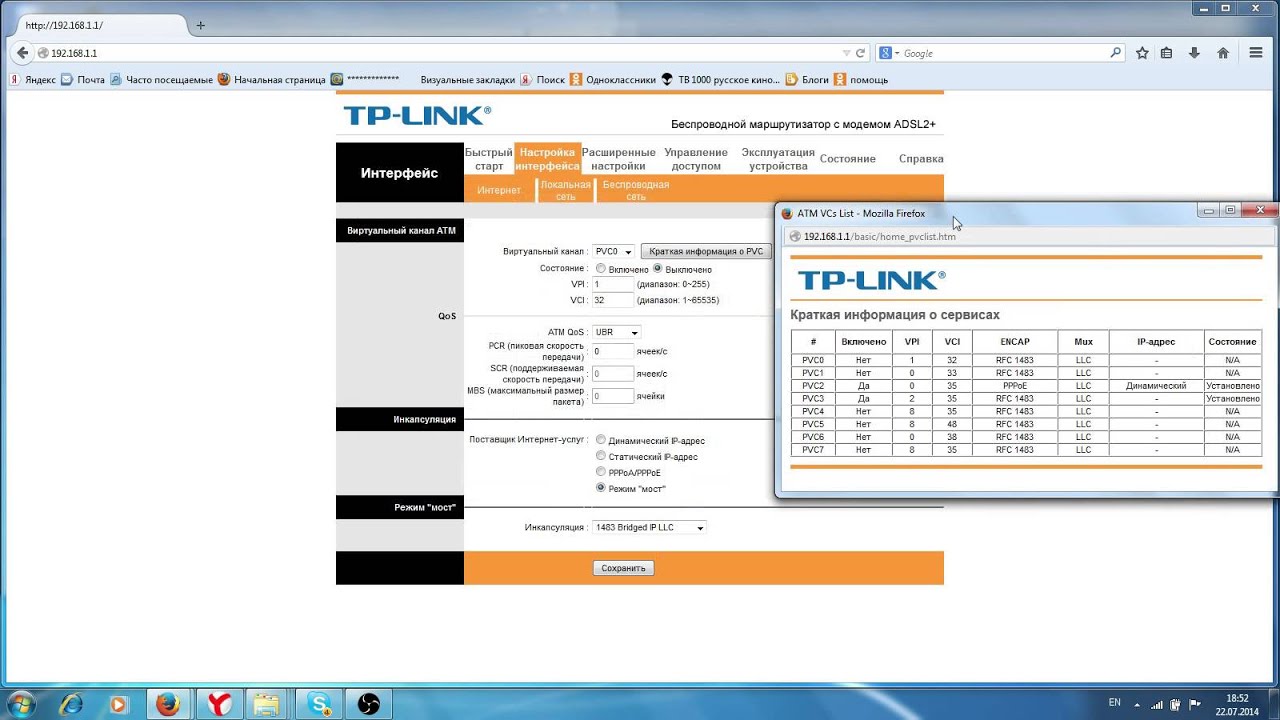Open the Беспроводная сеть subtab
The height and width of the screenshot is (720, 1280).
click(x=636, y=190)
